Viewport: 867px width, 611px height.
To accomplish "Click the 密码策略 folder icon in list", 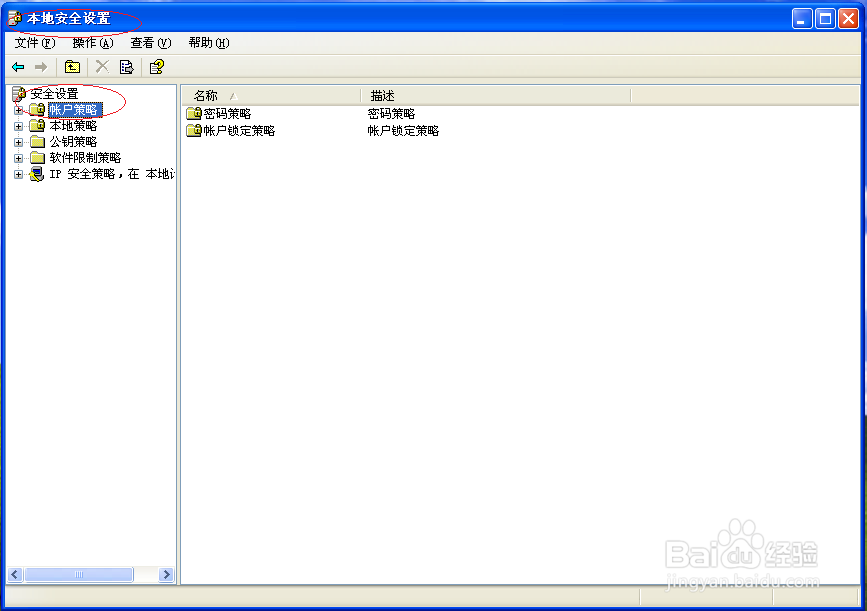I will pos(194,113).
